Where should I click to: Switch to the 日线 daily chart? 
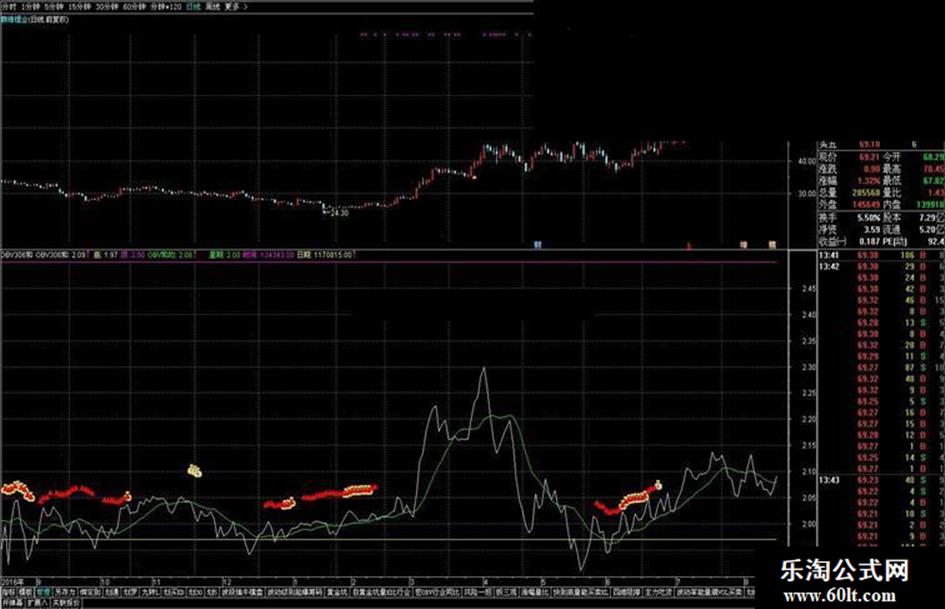click(193, 7)
